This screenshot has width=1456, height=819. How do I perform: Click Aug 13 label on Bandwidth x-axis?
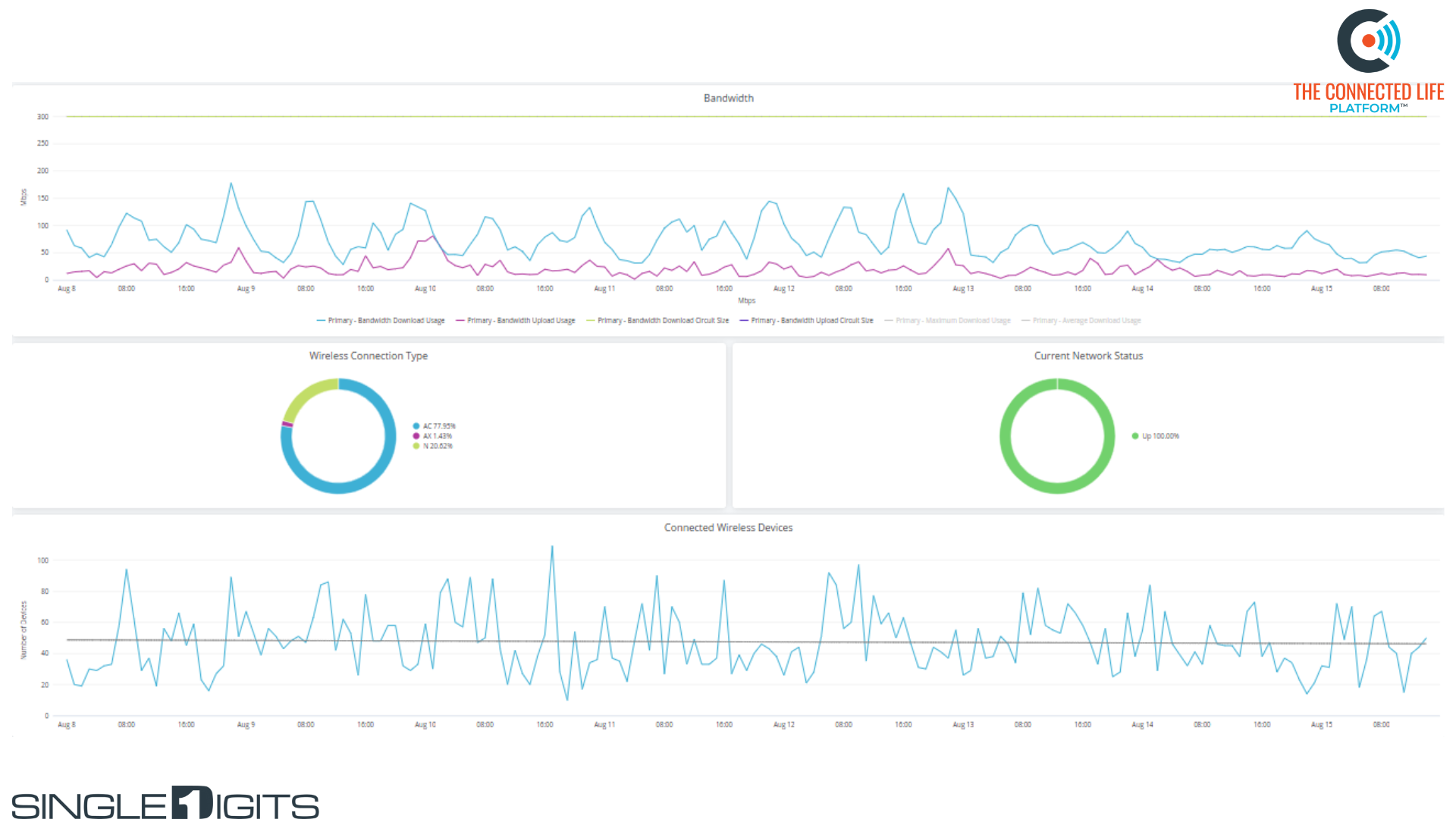tap(963, 289)
